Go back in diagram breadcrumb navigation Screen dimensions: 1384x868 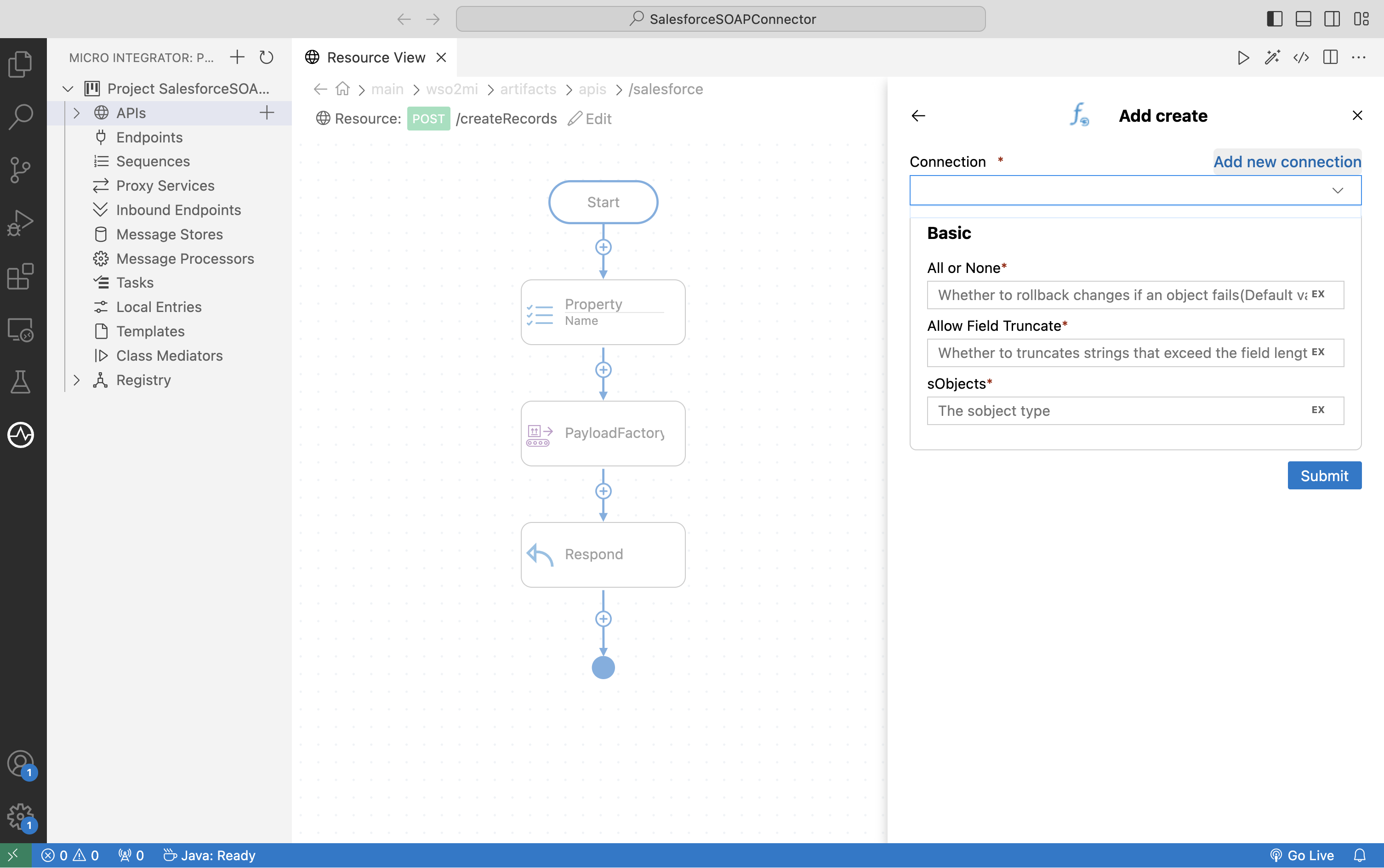point(320,89)
